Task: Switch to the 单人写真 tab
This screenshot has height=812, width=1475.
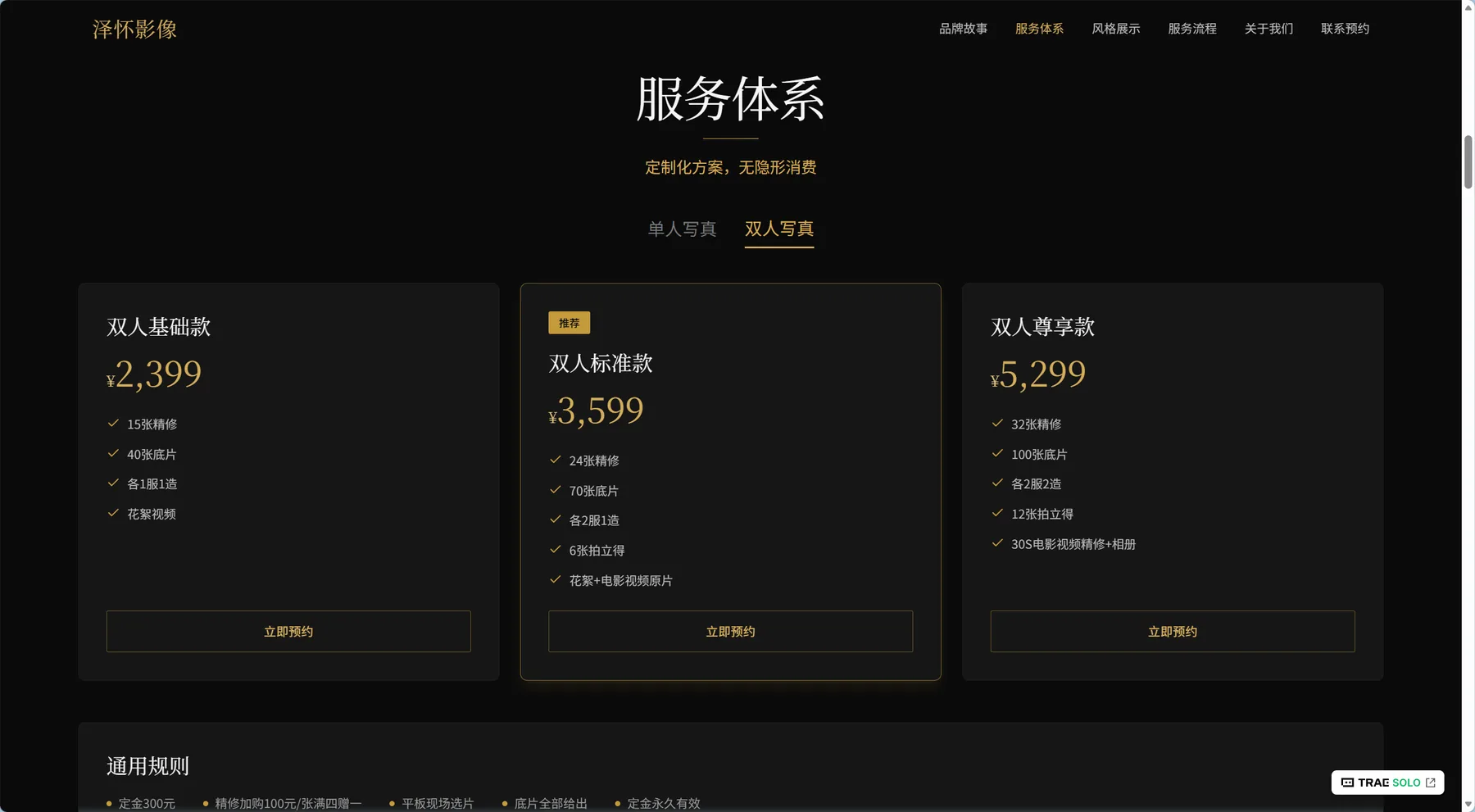Action: click(682, 229)
